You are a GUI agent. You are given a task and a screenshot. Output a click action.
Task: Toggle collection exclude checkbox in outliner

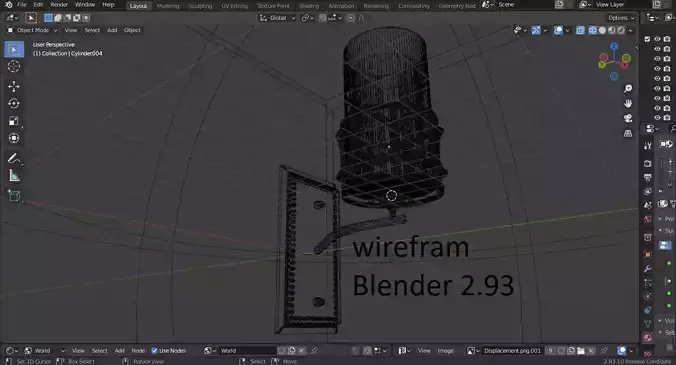pyautogui.click(x=647, y=39)
